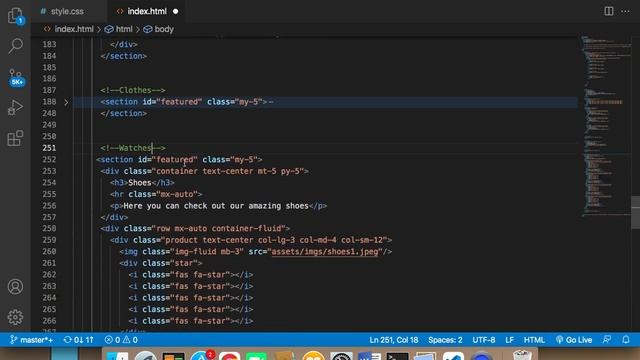Click Terminal icon in the dock
The width and height of the screenshot is (640, 360).
[x=397, y=356]
